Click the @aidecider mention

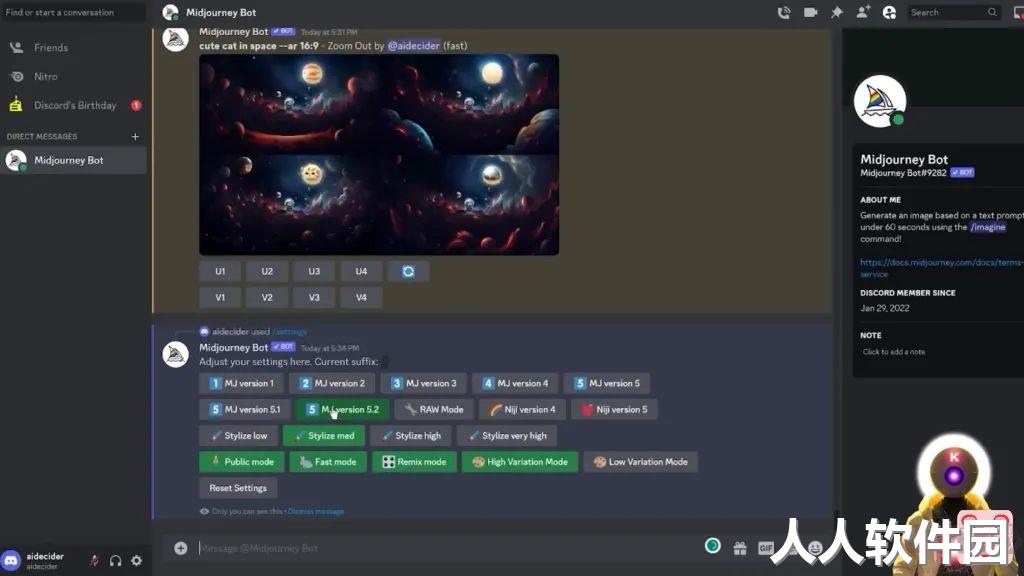click(x=413, y=46)
